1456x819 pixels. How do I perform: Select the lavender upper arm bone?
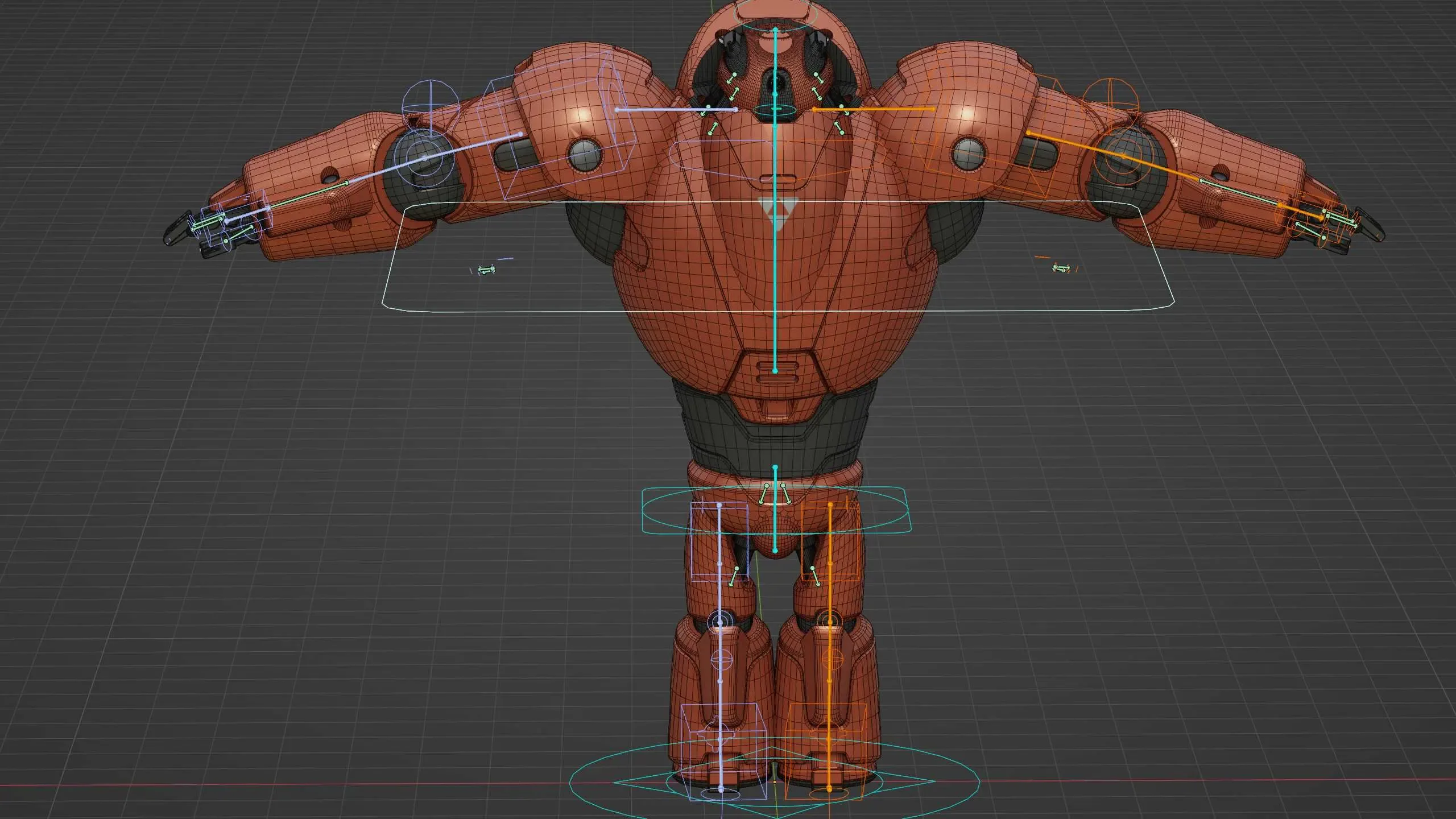click(473, 147)
